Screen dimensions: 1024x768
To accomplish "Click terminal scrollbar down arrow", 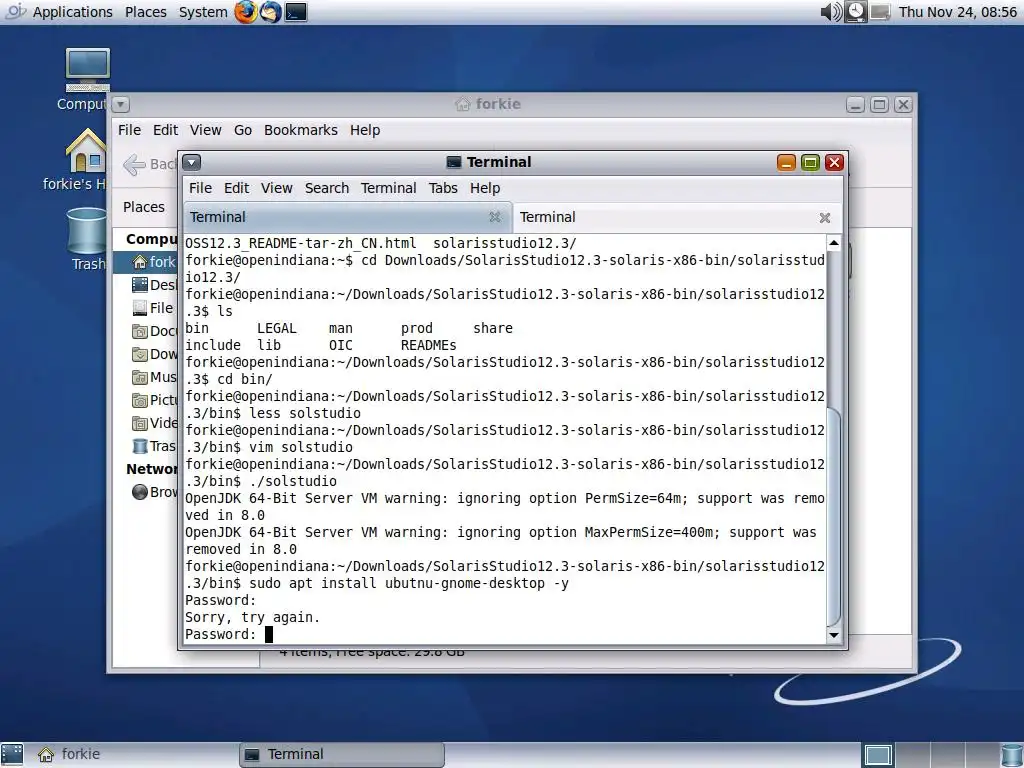I will coord(834,634).
